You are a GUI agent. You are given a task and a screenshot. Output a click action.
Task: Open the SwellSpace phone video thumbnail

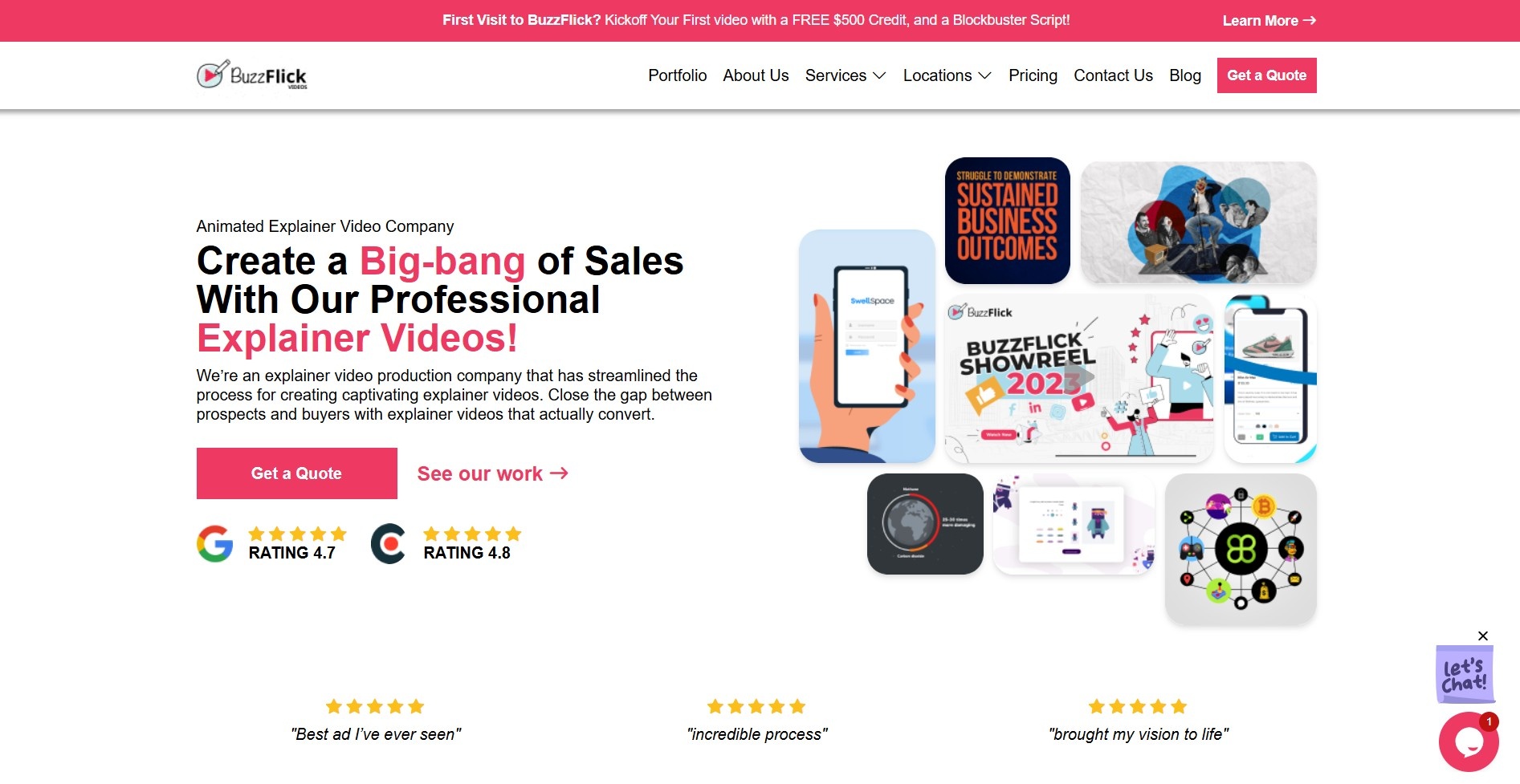pos(867,347)
